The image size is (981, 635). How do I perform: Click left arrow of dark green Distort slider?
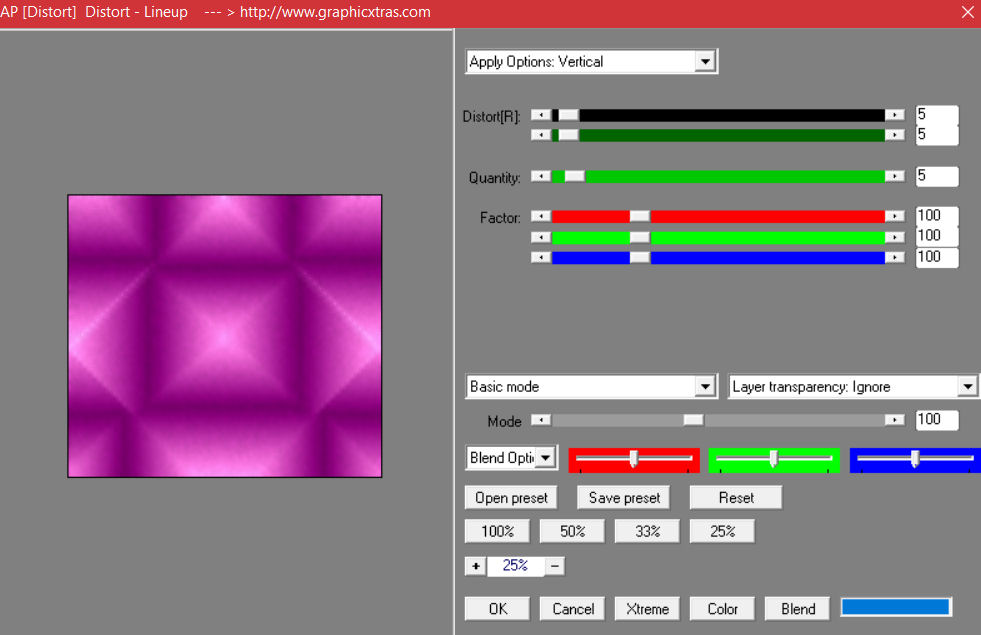[541, 135]
